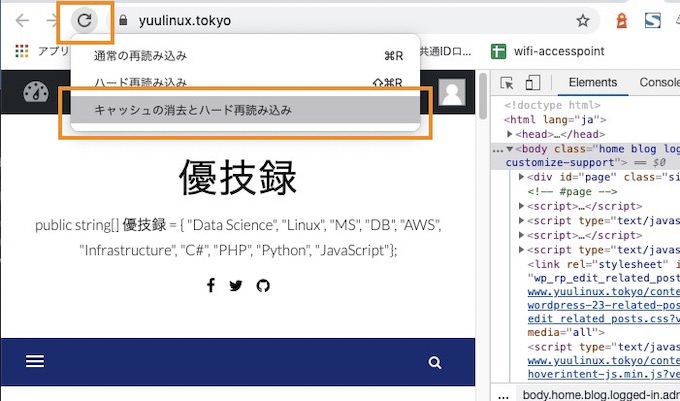Image resolution: width=680 pixels, height=401 pixels.
Task: Select the <!-- #page --> comment node
Action: pos(572,192)
